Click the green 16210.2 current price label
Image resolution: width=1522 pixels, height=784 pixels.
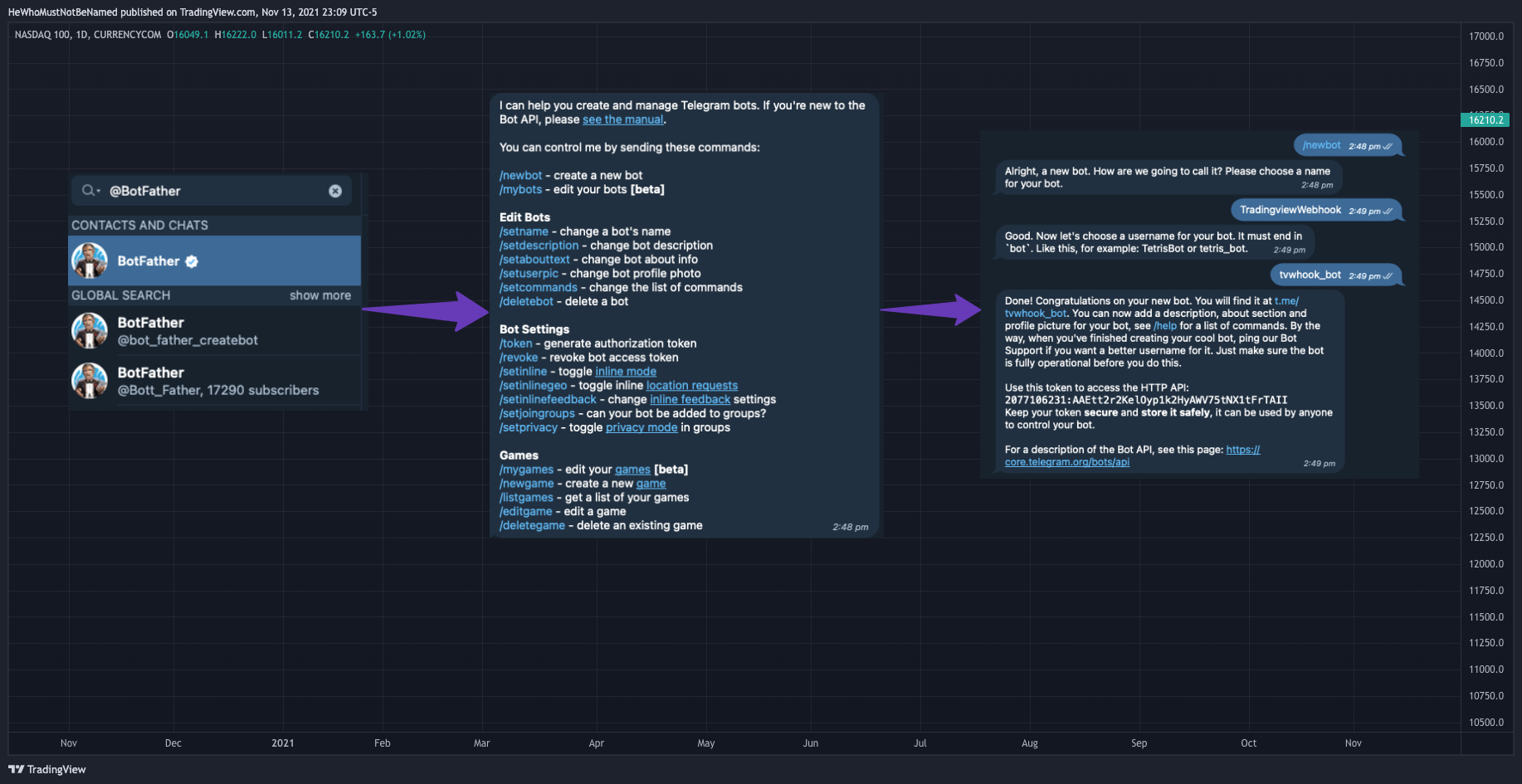pos(1485,120)
